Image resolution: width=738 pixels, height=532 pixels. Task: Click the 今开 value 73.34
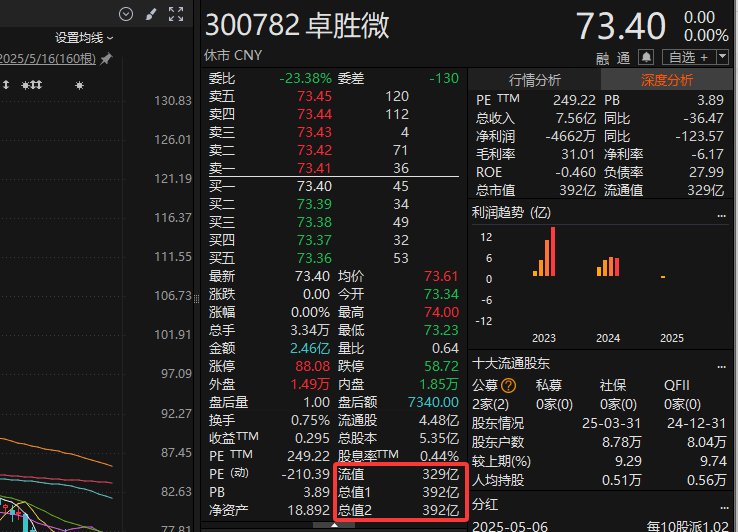tap(441, 294)
